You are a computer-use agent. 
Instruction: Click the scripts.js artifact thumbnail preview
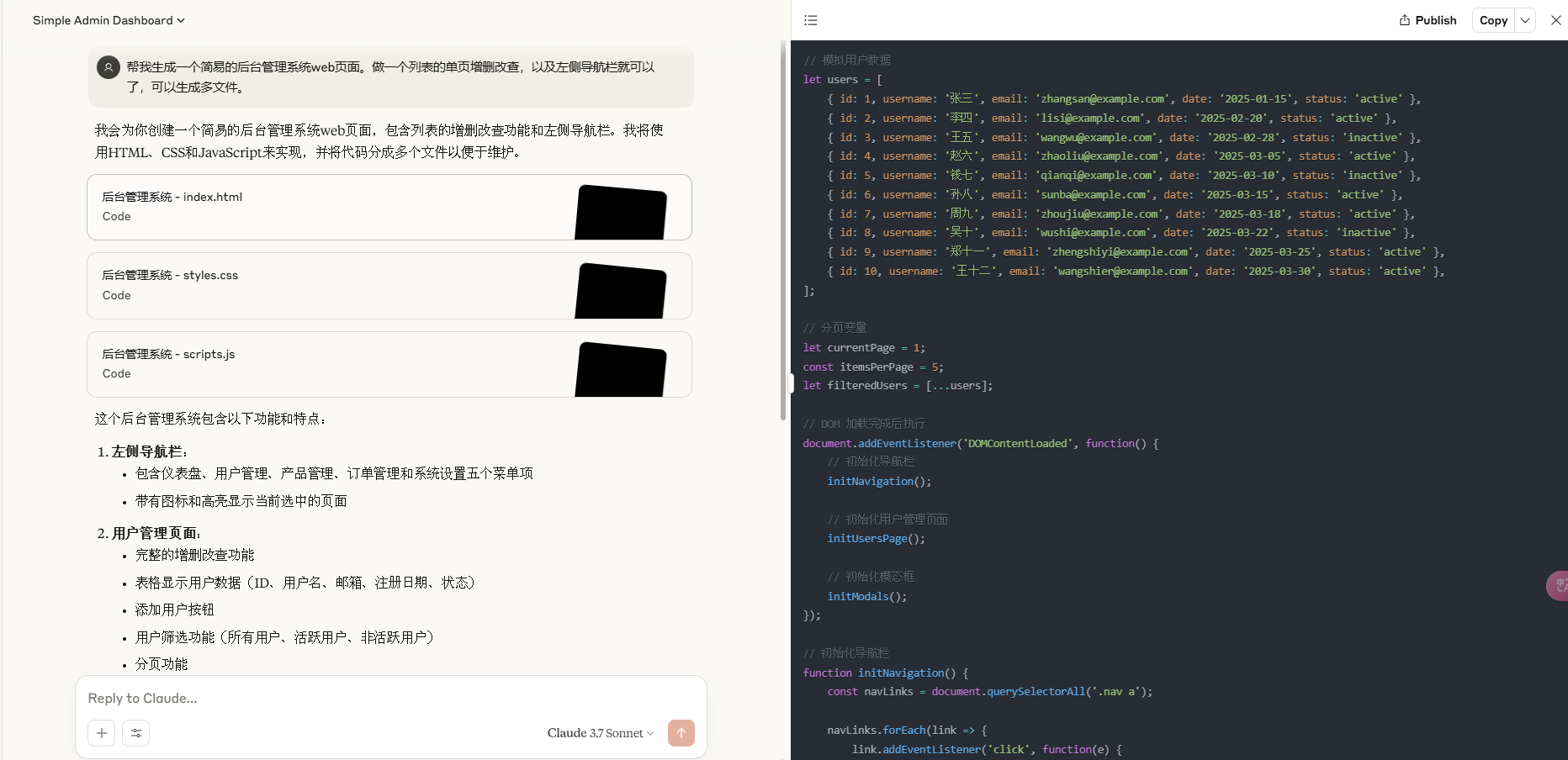tap(621, 369)
